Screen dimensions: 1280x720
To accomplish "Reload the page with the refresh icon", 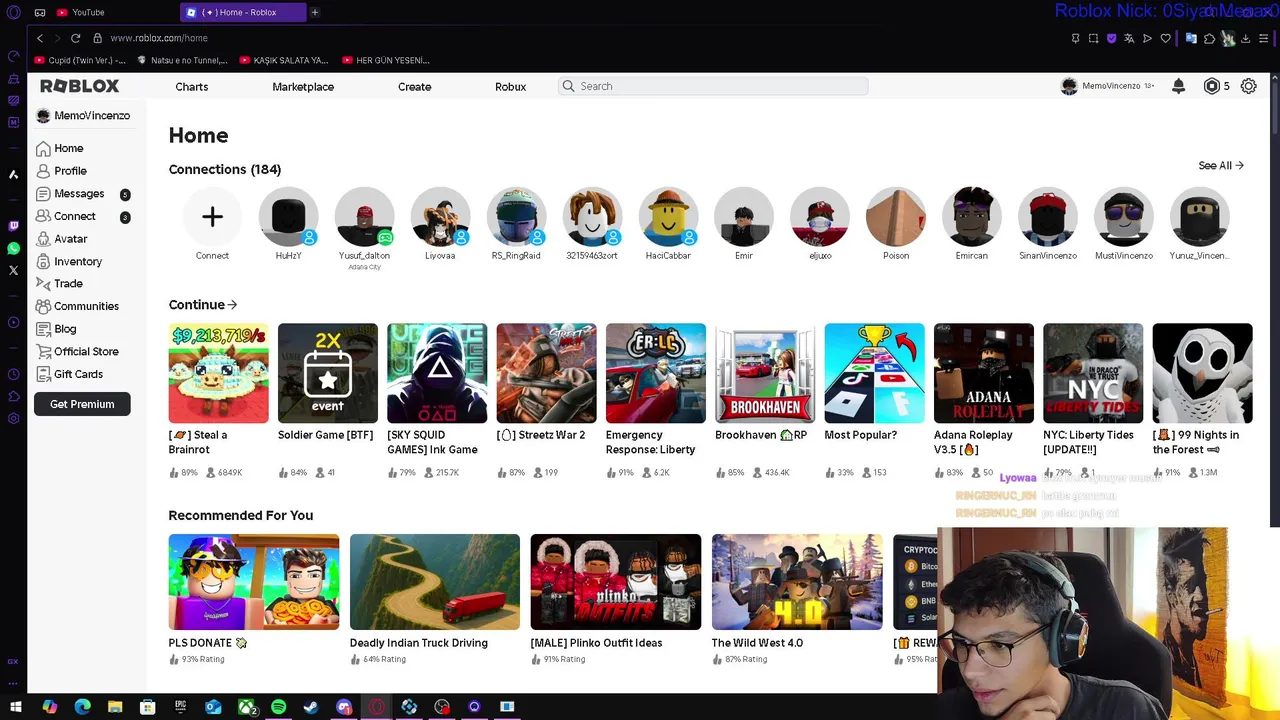I will click(75, 38).
